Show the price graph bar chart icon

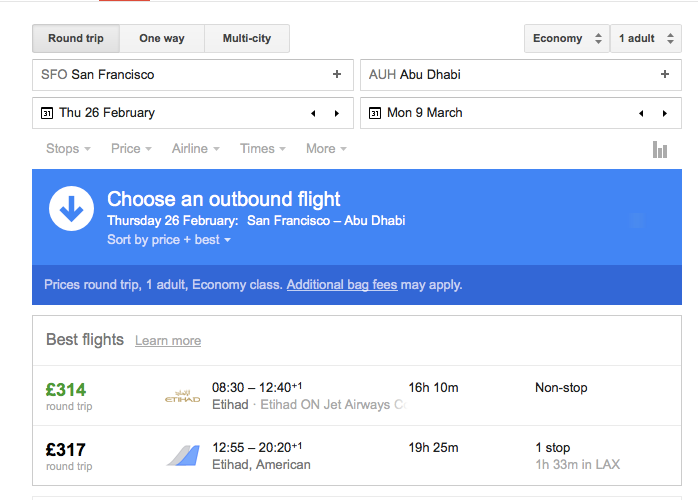tap(659, 149)
